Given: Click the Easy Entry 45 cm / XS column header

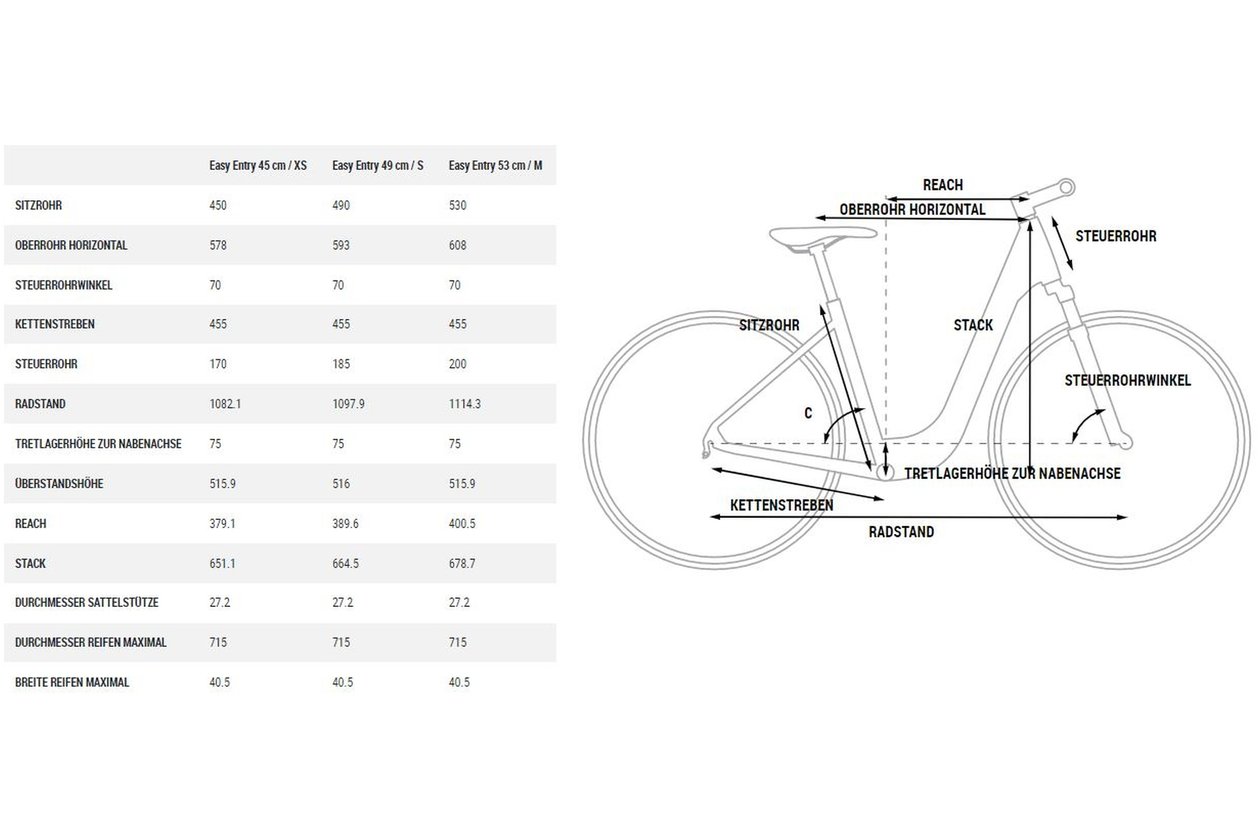Looking at the screenshot, I should [250, 165].
